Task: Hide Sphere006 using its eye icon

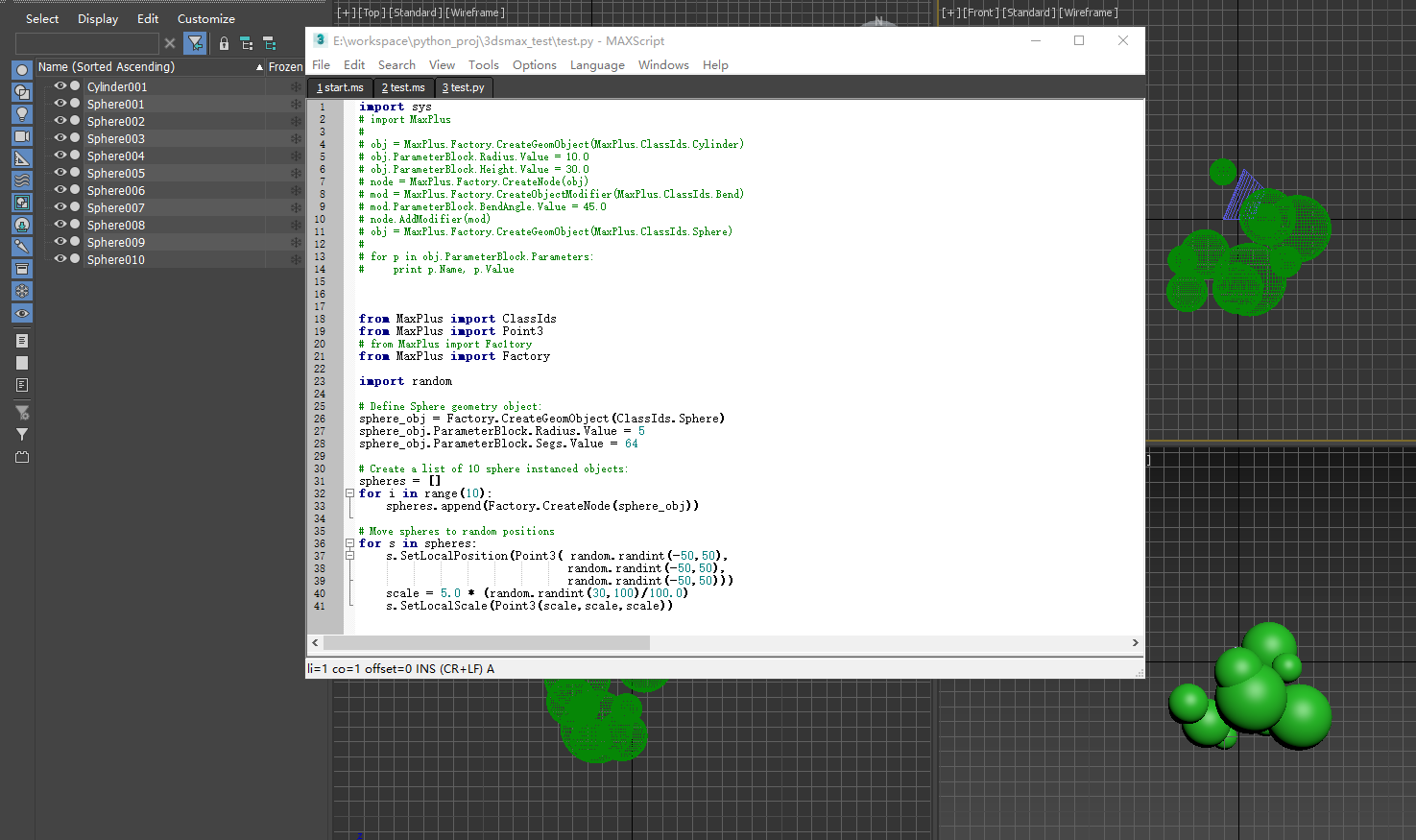Action: [60, 190]
